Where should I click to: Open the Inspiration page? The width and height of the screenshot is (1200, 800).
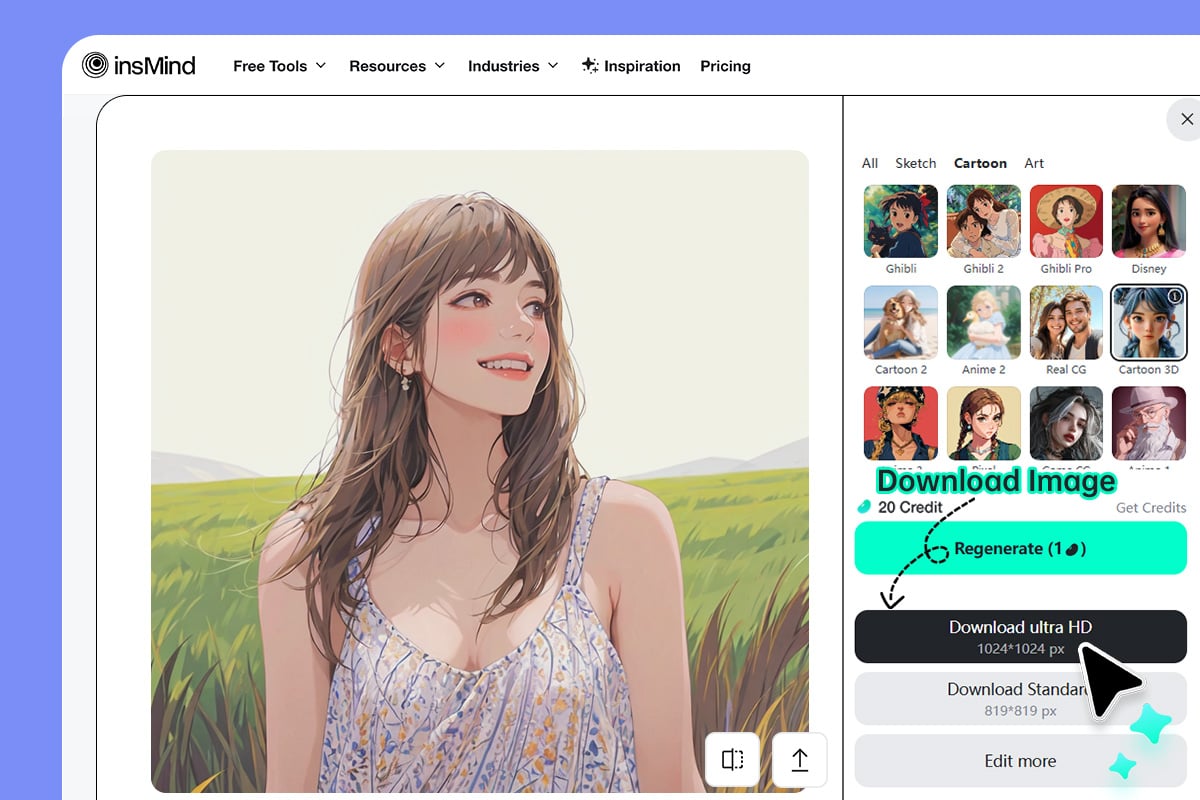(x=631, y=66)
